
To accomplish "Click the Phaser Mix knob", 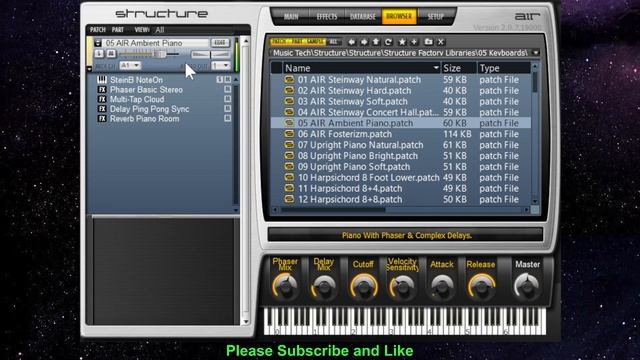I will (x=285, y=286).
